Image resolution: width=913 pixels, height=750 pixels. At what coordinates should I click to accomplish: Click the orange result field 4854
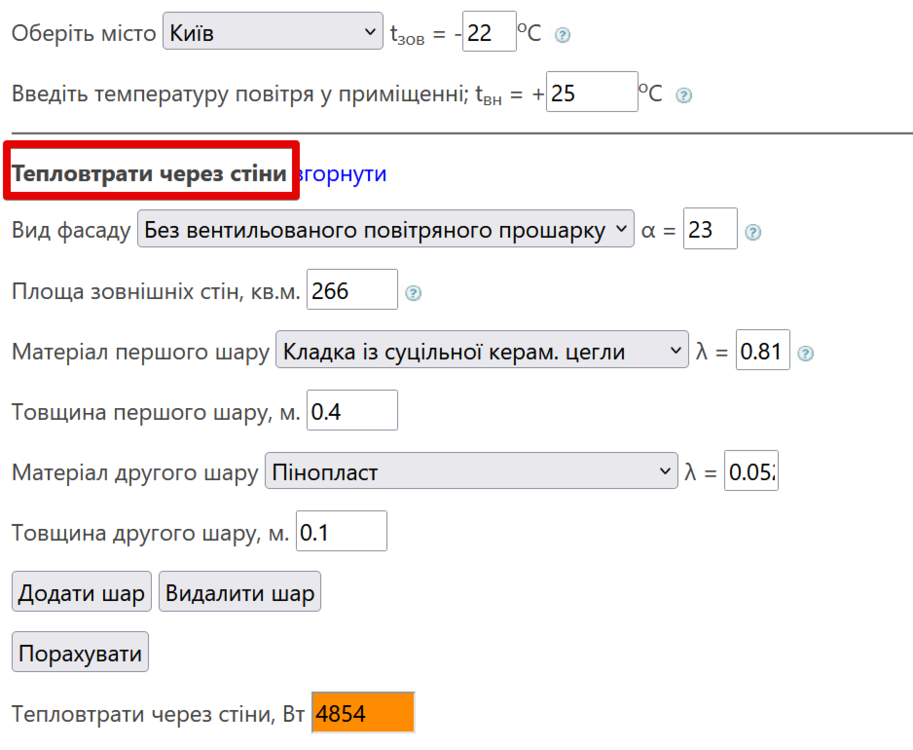362,714
